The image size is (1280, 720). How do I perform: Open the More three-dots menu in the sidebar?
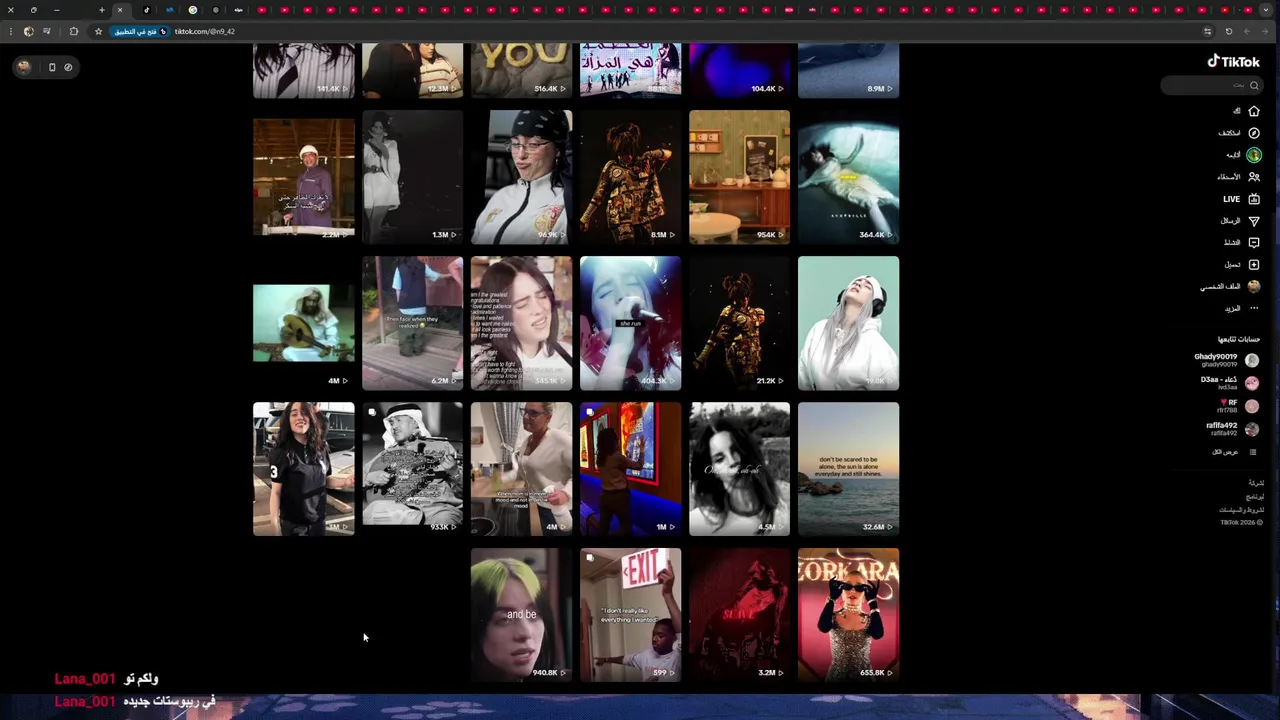point(1254,309)
